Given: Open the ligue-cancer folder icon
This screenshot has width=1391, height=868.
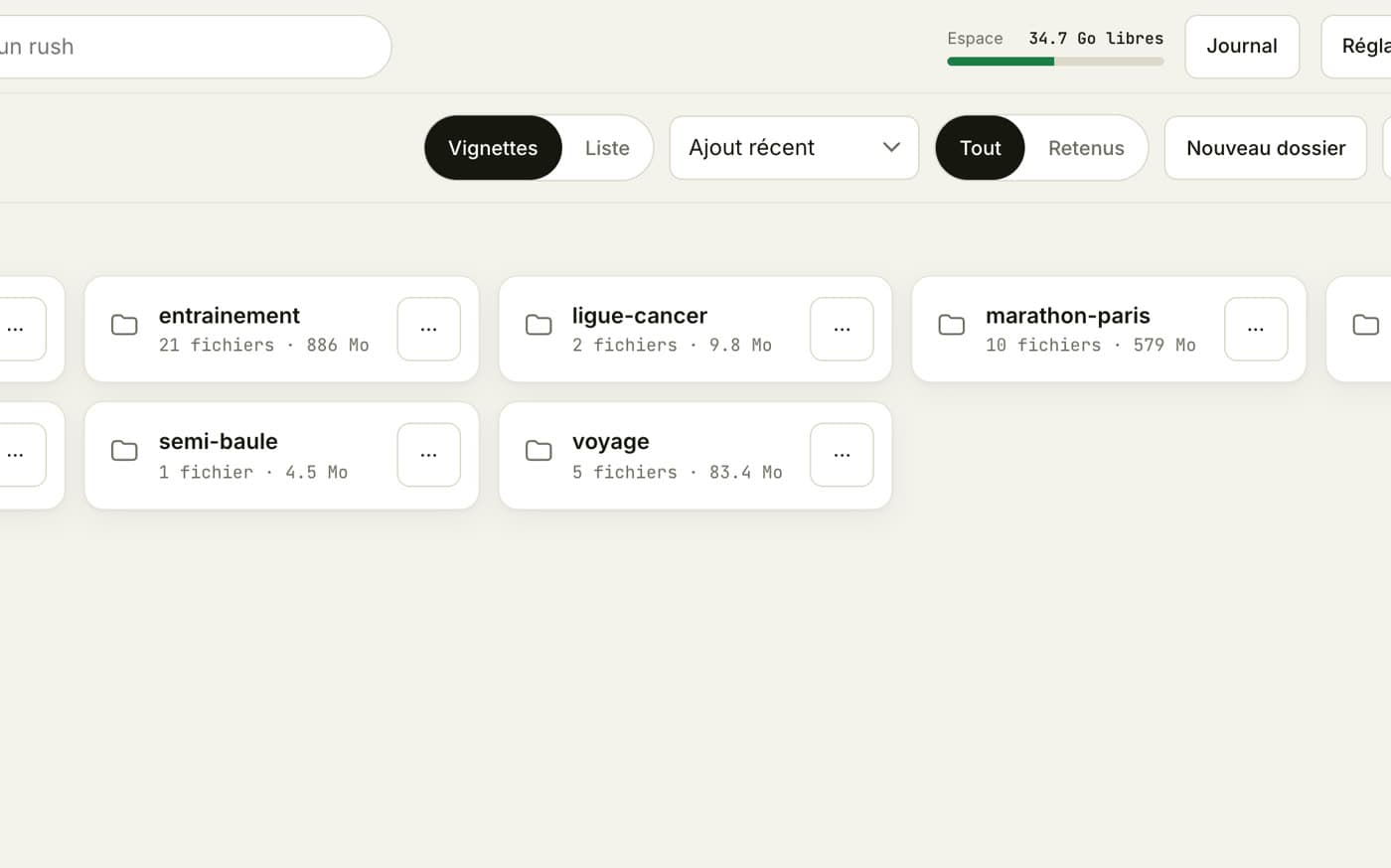Looking at the screenshot, I should coord(539,325).
